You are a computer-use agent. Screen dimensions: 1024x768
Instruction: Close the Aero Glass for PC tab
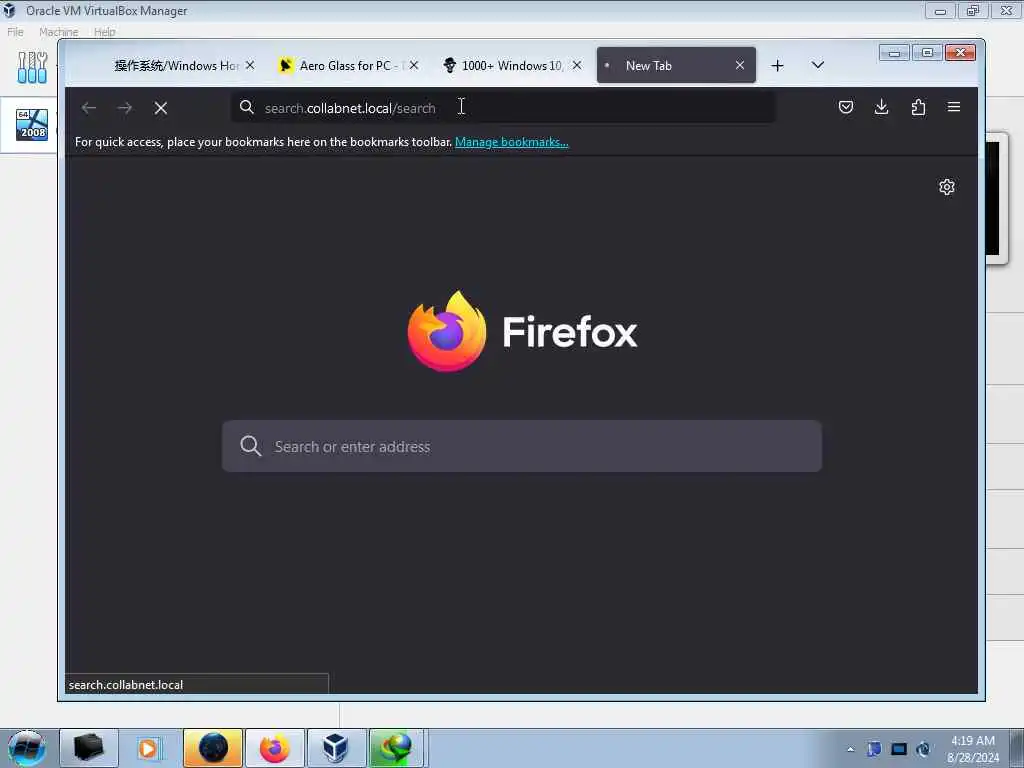coord(414,65)
